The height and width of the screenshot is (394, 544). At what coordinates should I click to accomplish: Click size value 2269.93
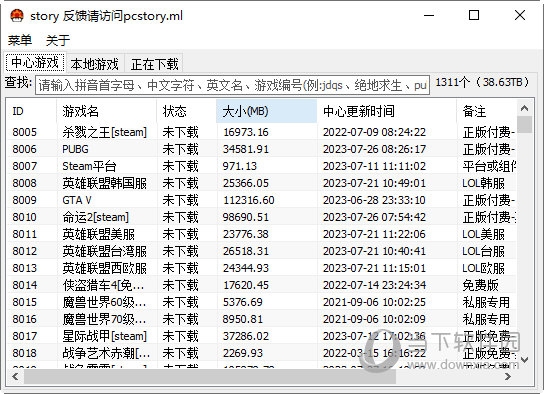click(243, 353)
